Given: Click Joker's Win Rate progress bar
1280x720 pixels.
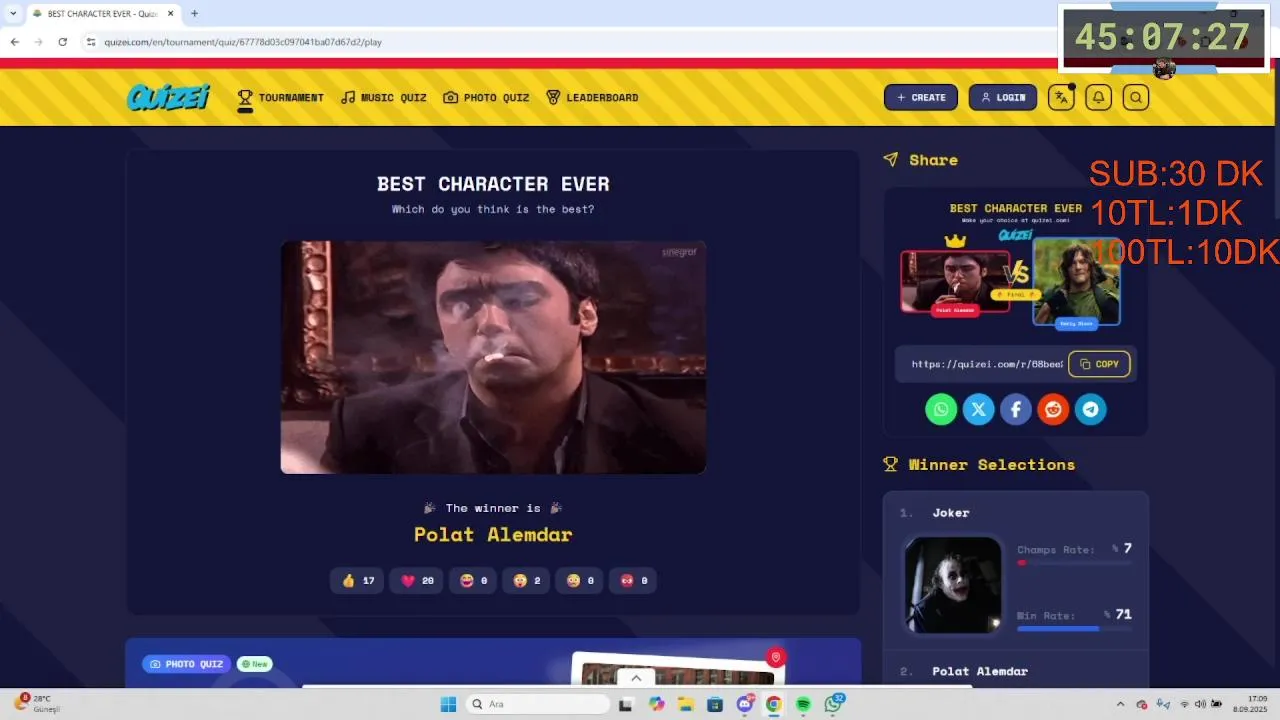Looking at the screenshot, I should [x=1074, y=628].
